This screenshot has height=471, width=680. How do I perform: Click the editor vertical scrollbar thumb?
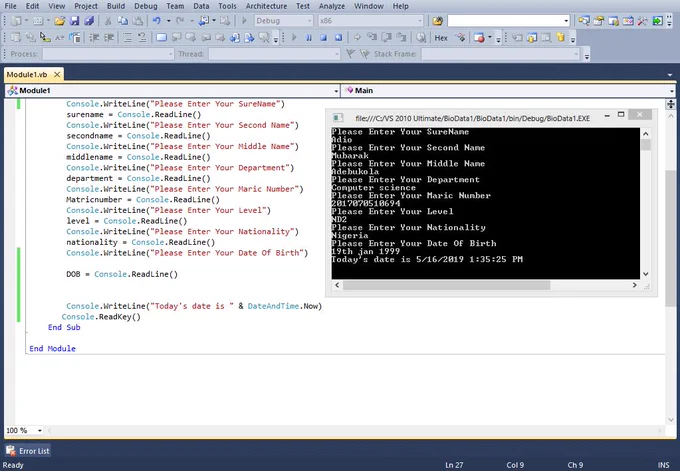[670, 238]
